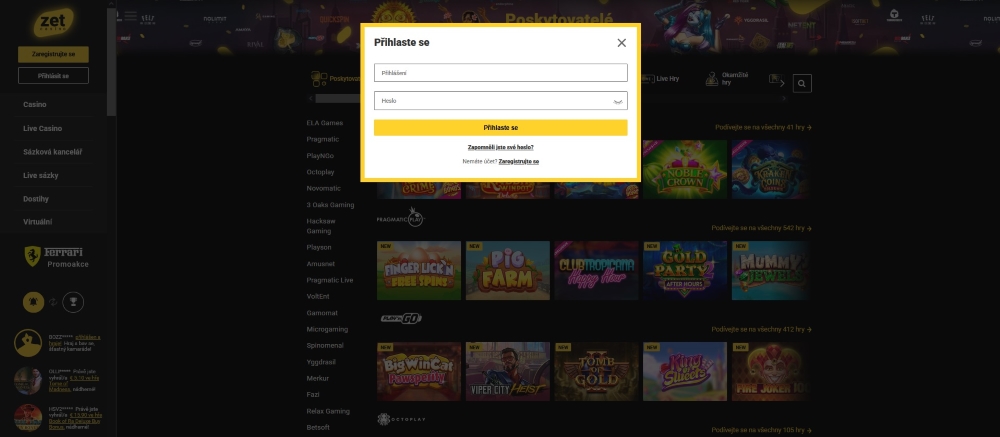Toggle the hamburger menu icon
This screenshot has width=1000, height=437.
coord(131,16)
